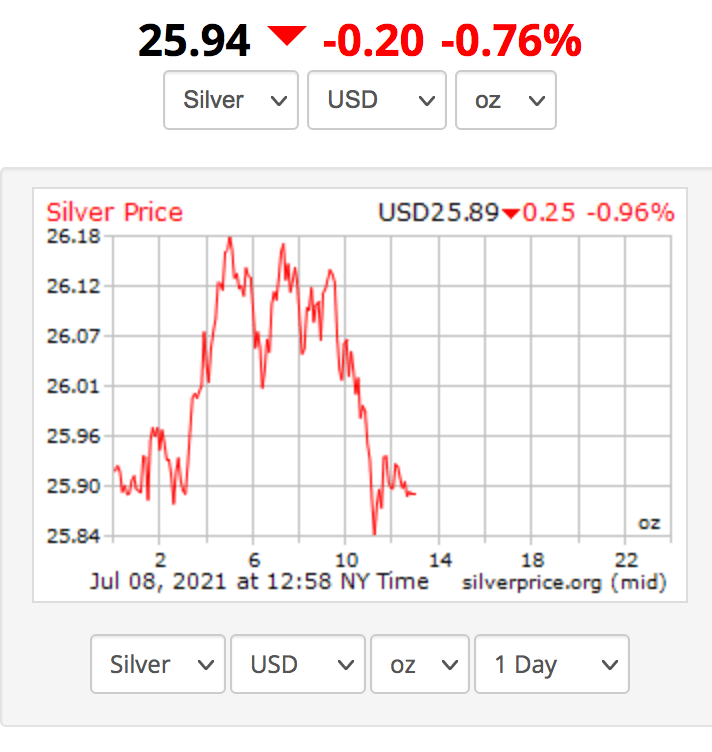Click the -0.76% percentage change
This screenshot has width=712, height=752.
511,41
